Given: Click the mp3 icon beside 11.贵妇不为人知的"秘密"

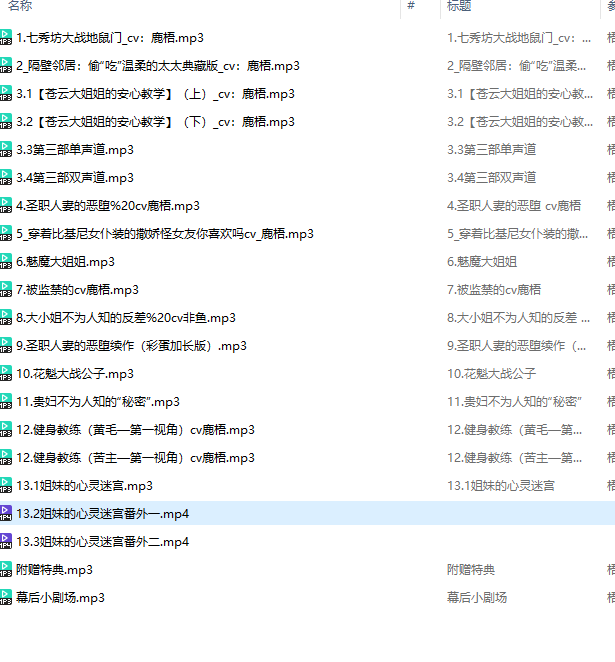Looking at the screenshot, I should pos(6,401).
